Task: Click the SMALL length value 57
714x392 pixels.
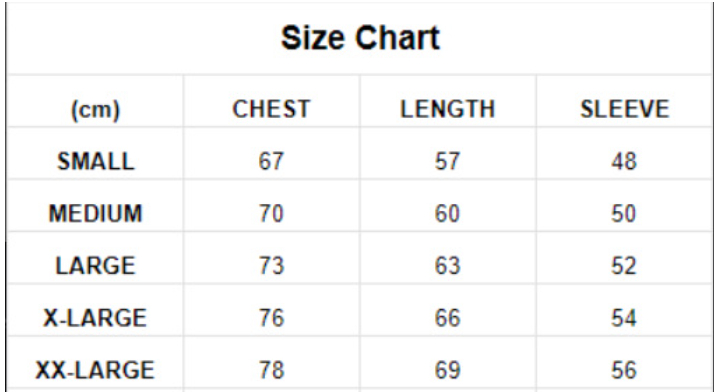Action: pyautogui.click(x=448, y=161)
